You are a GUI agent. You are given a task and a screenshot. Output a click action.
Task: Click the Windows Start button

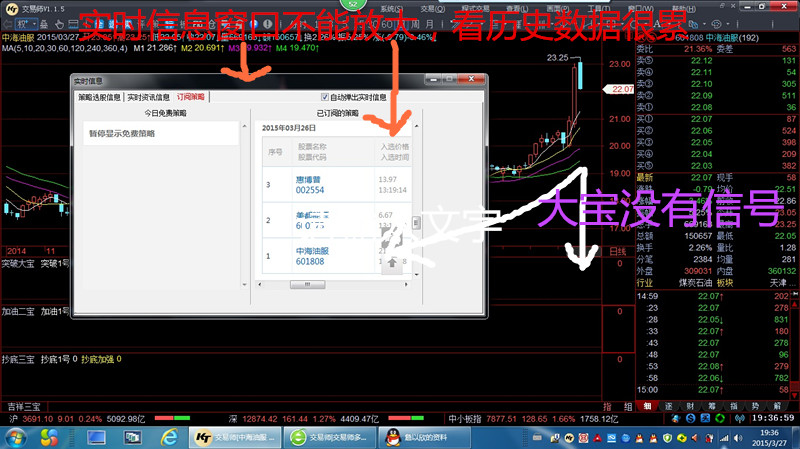click(x=20, y=437)
